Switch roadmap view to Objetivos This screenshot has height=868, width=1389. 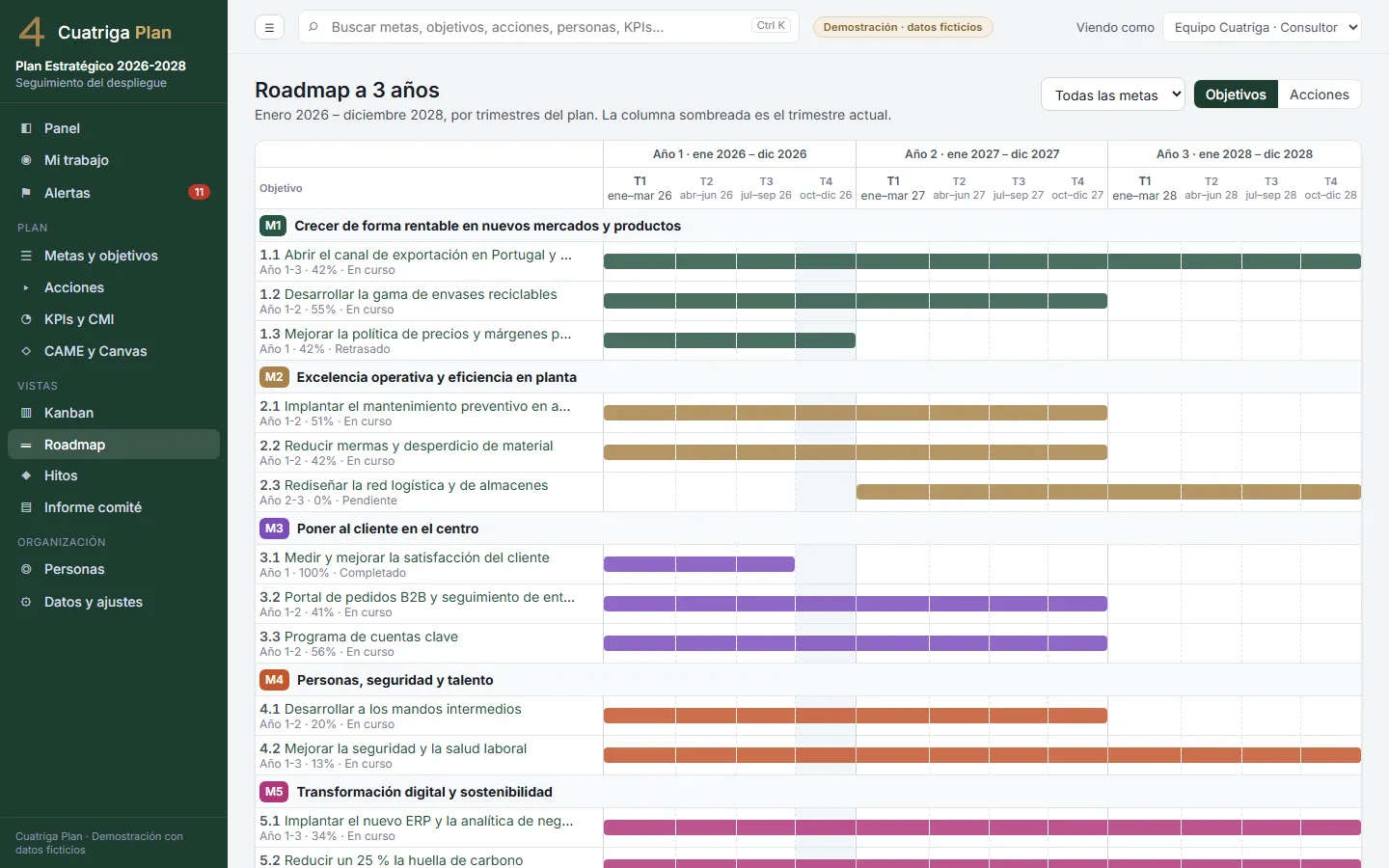(x=1236, y=95)
